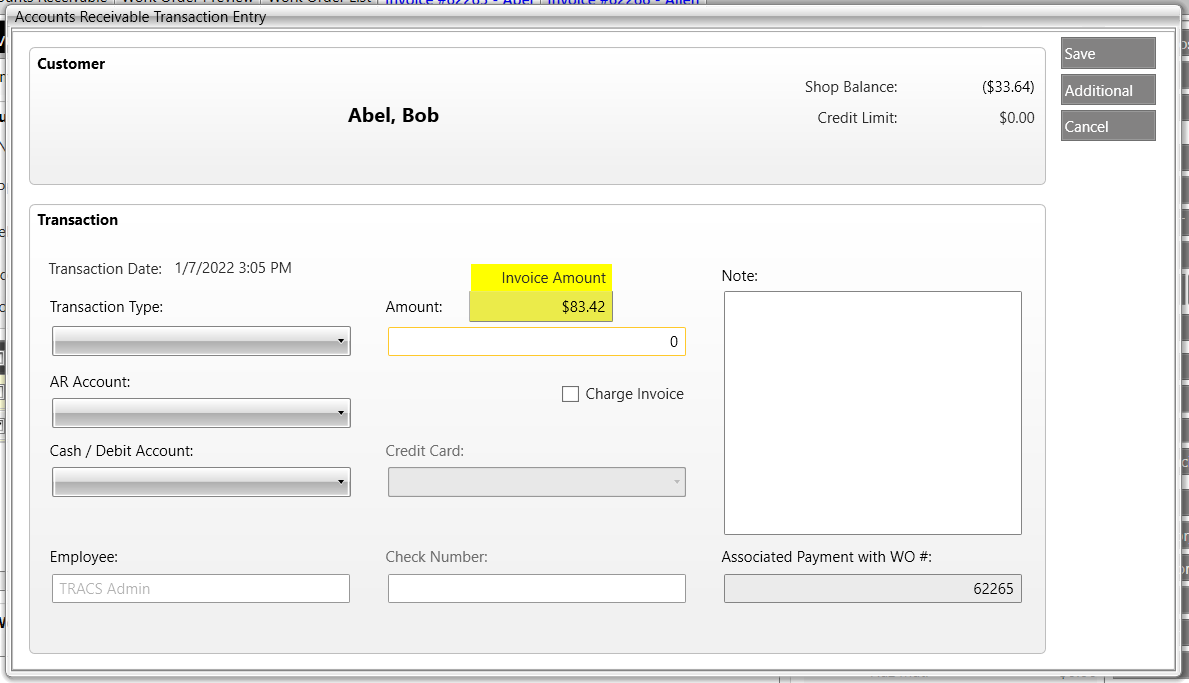Click the highlighted $83.42 invoice value
The width and height of the screenshot is (1189, 683).
point(541,307)
